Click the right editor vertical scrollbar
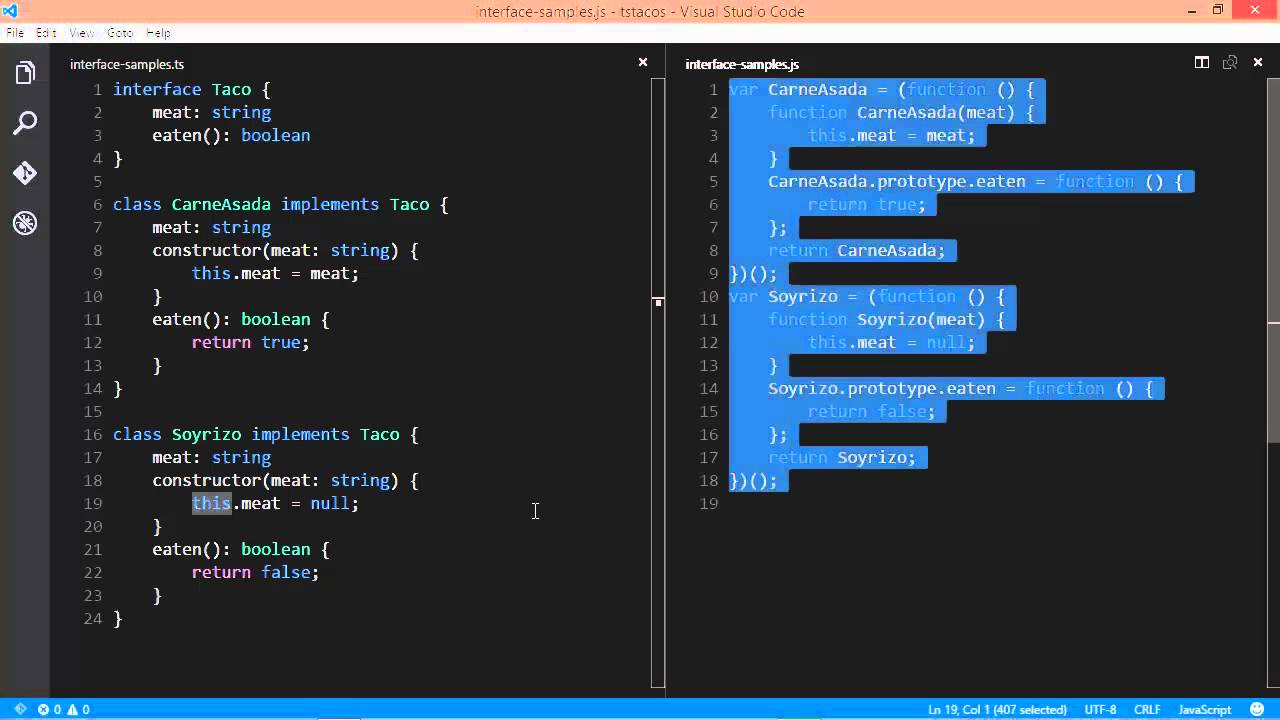This screenshot has height=720, width=1280. click(1273, 260)
